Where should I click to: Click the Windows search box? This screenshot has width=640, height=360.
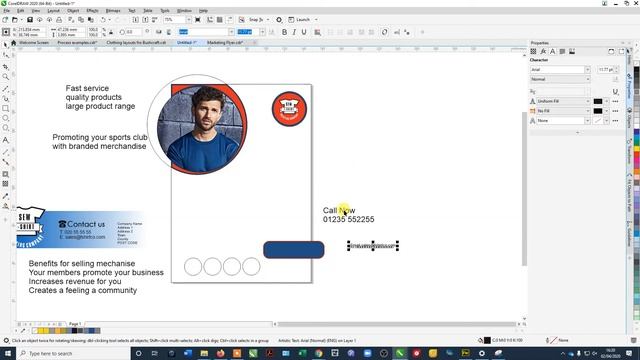pos(73,353)
